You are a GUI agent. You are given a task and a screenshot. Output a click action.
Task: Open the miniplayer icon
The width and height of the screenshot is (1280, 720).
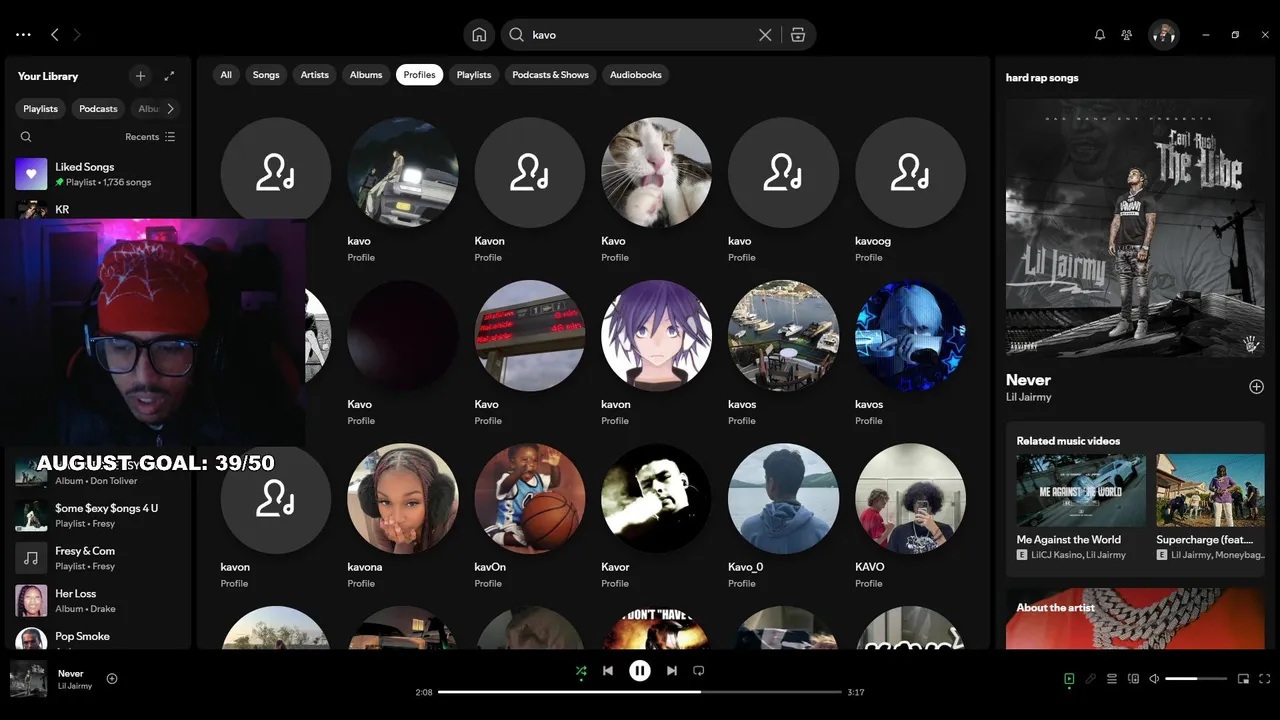1243,679
